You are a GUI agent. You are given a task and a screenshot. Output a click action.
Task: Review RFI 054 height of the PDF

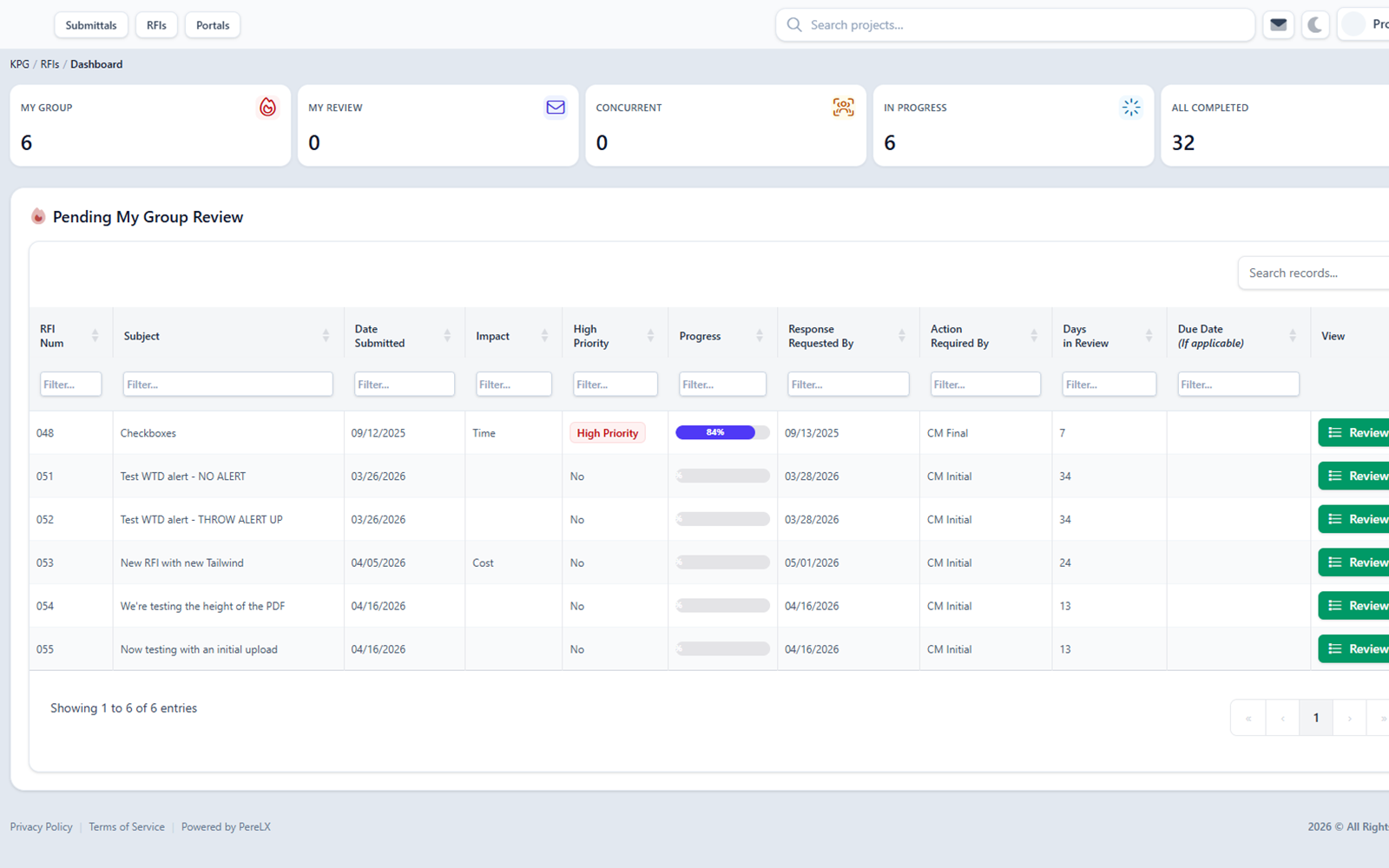pos(1353,606)
